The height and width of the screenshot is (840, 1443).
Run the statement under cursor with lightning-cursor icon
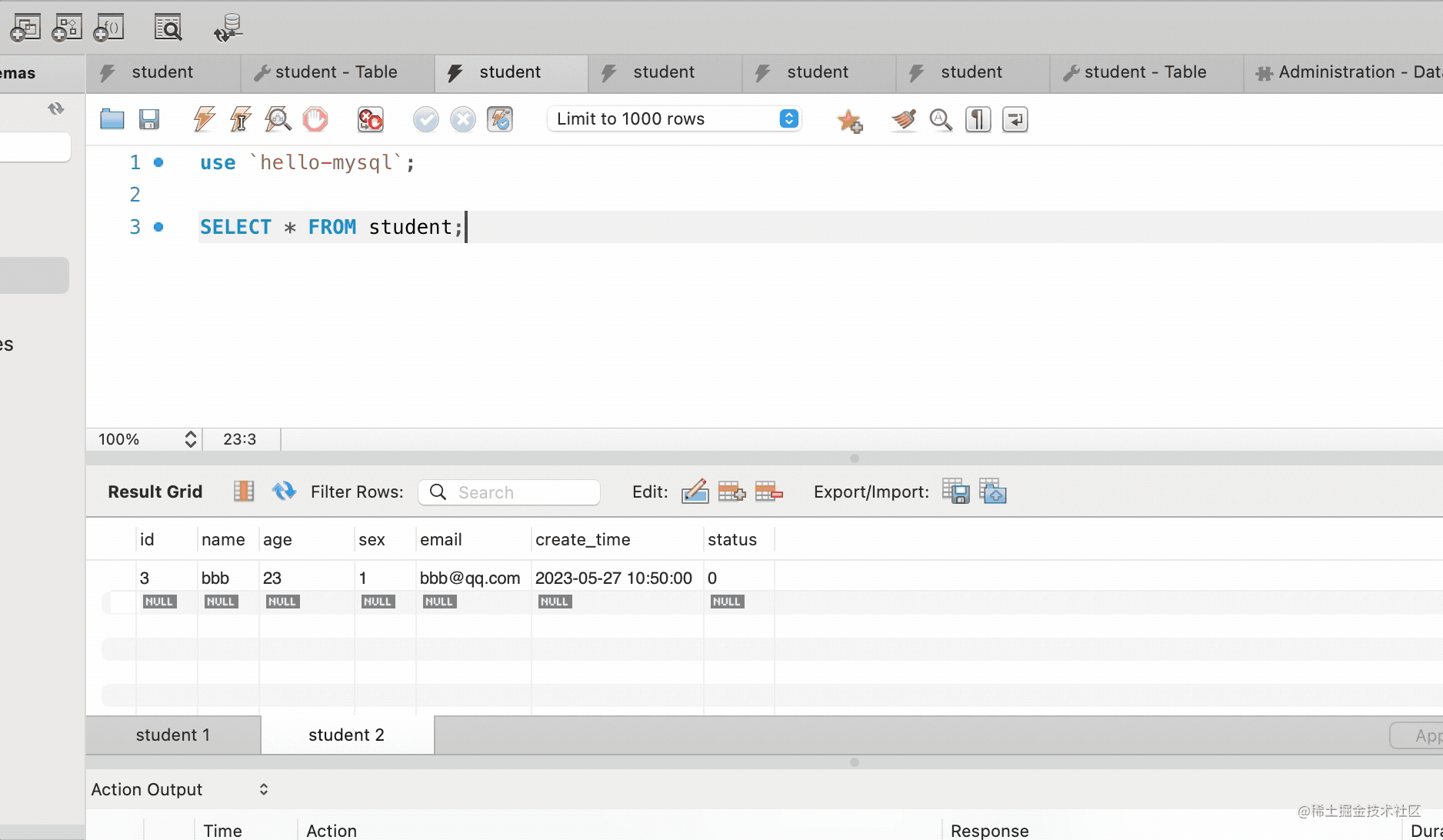pyautogui.click(x=241, y=119)
